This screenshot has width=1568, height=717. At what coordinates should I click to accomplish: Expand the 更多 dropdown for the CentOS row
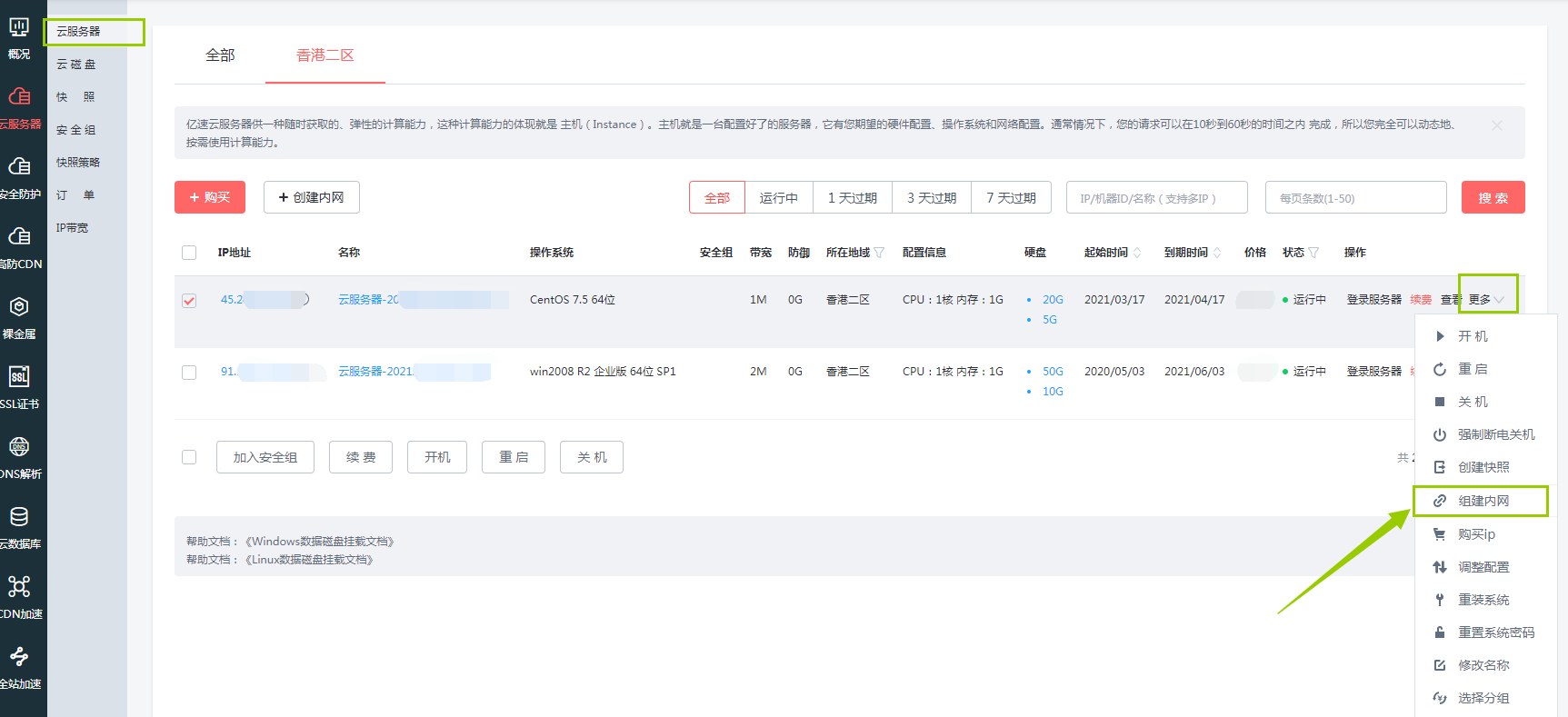pyautogui.click(x=1487, y=299)
